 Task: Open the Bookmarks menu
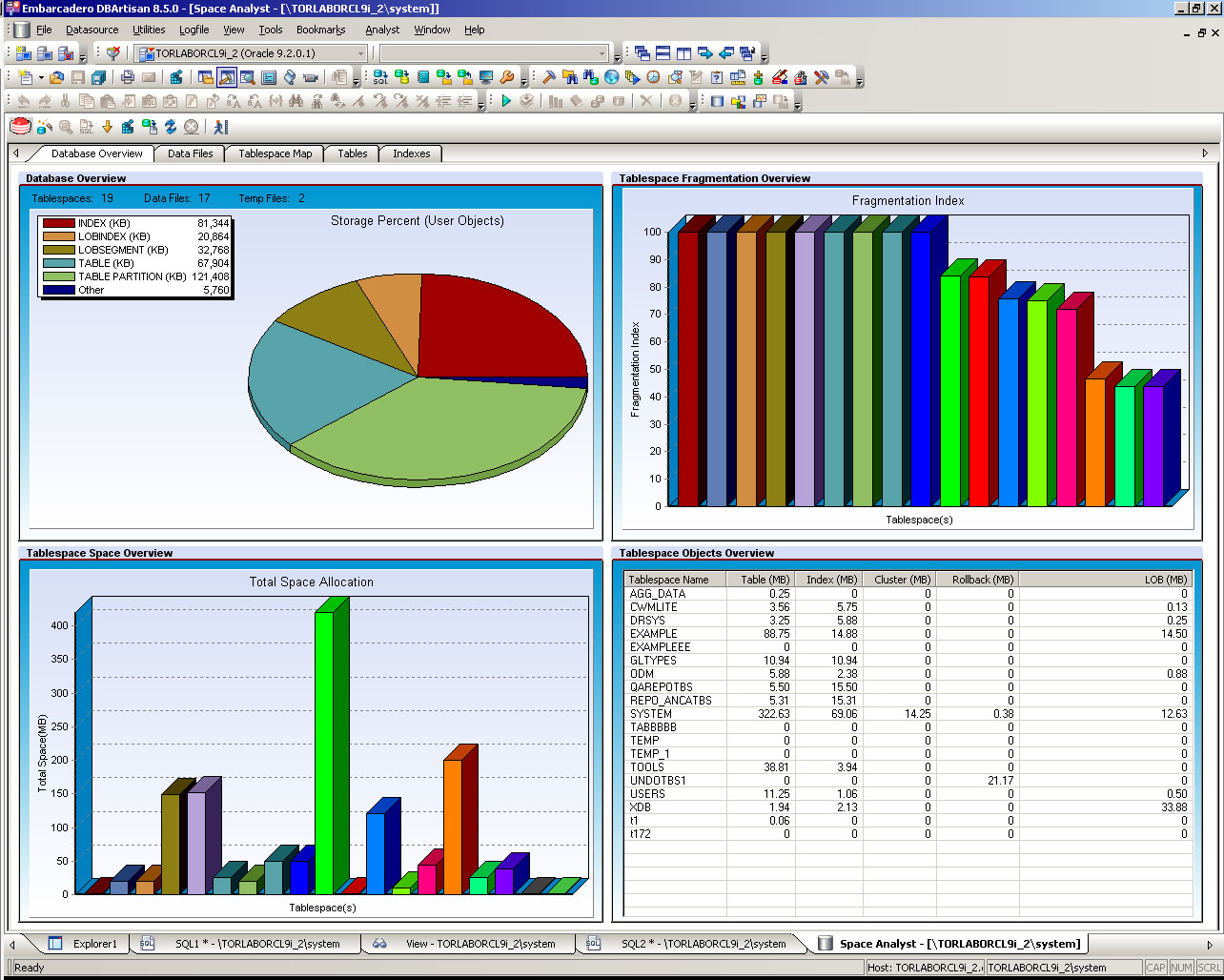[x=320, y=31]
